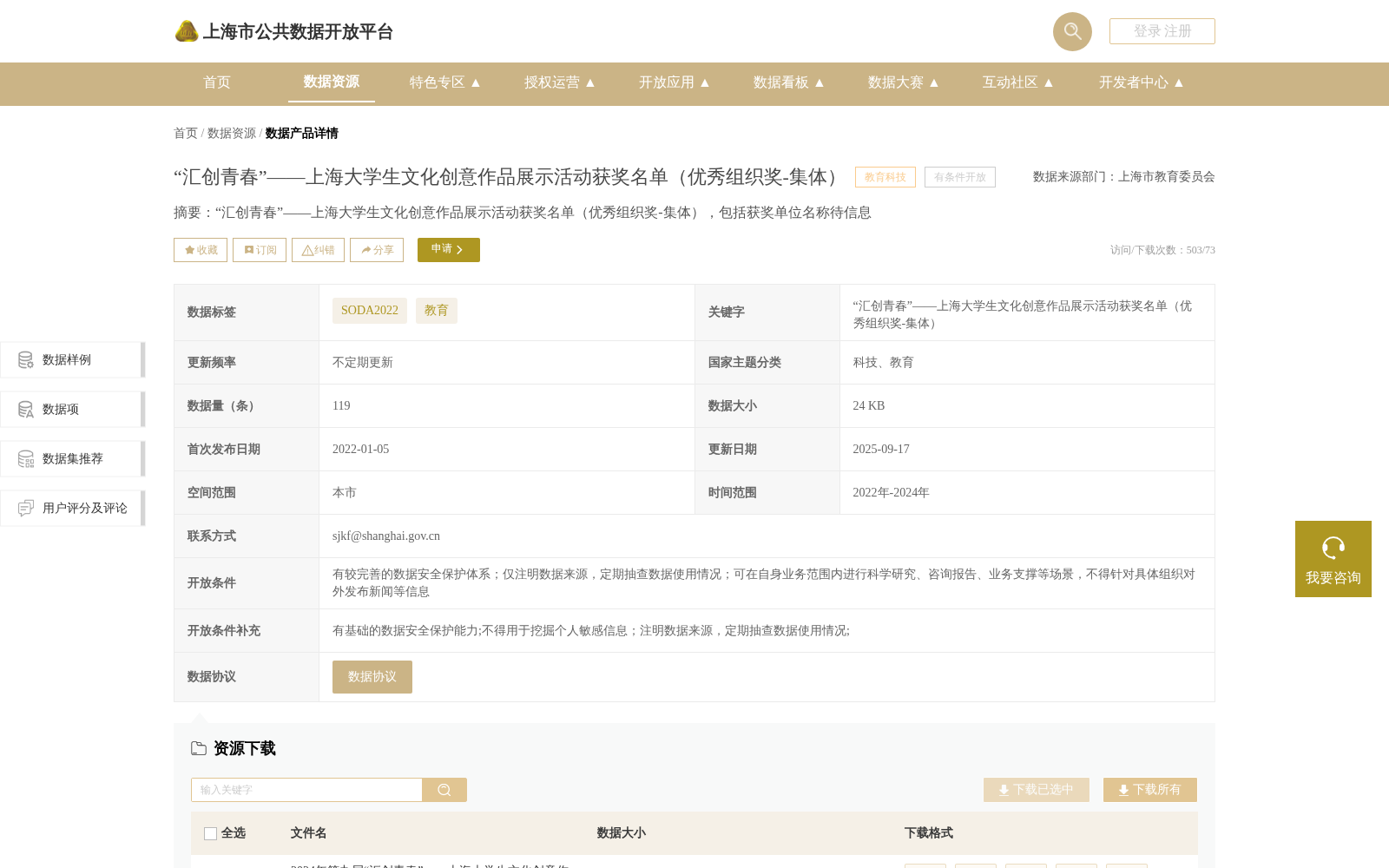
Task: Click data size value 24 KB
Action: pyautogui.click(x=869, y=406)
